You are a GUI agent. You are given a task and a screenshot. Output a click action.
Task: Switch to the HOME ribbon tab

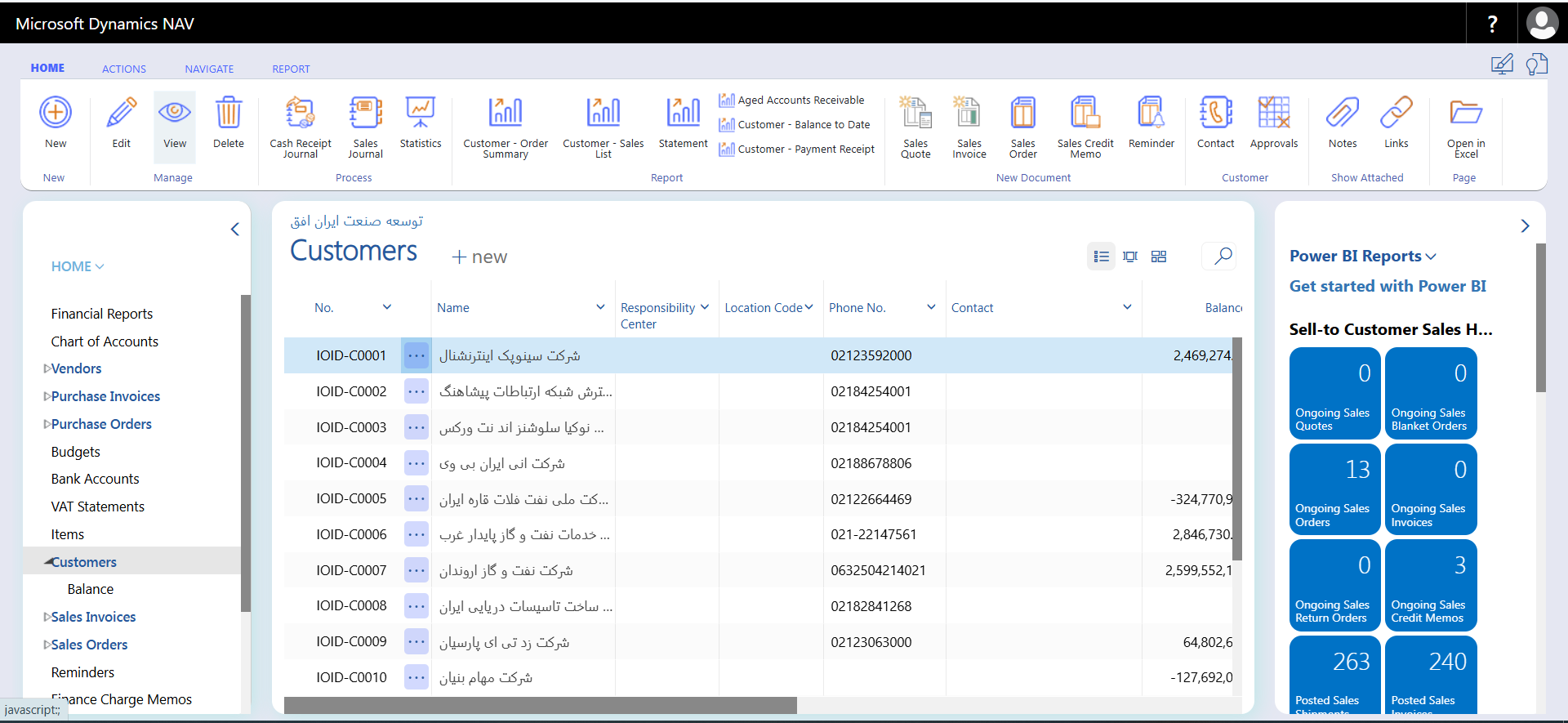47,68
